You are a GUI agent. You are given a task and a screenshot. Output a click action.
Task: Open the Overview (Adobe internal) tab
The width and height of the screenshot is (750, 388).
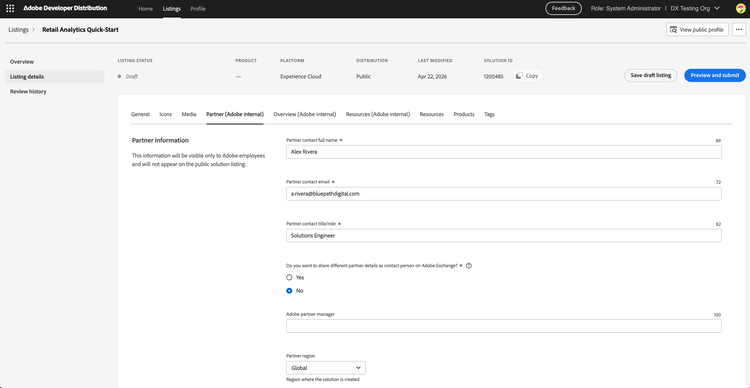tap(305, 114)
